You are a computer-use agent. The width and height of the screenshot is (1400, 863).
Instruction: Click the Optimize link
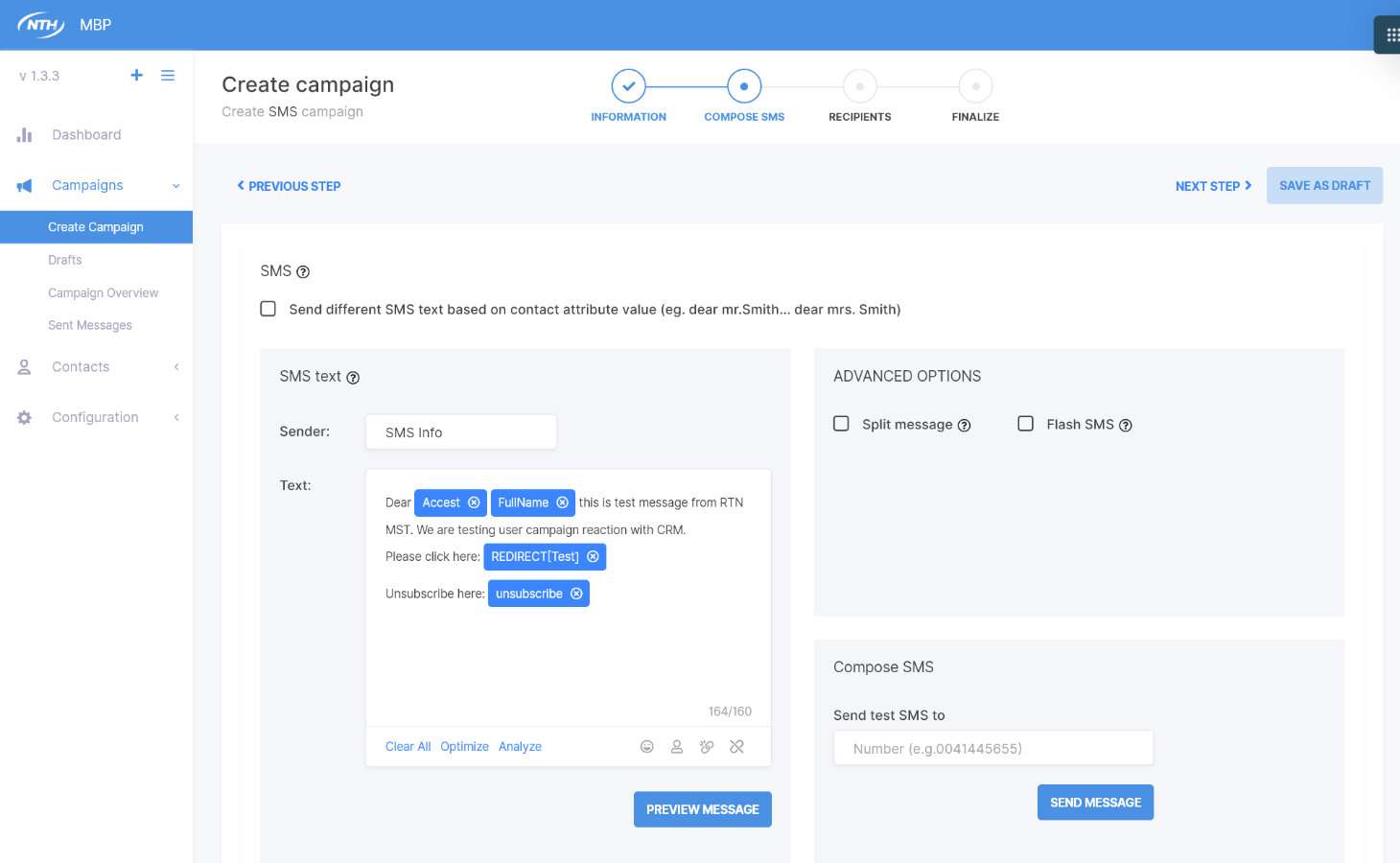(464, 747)
